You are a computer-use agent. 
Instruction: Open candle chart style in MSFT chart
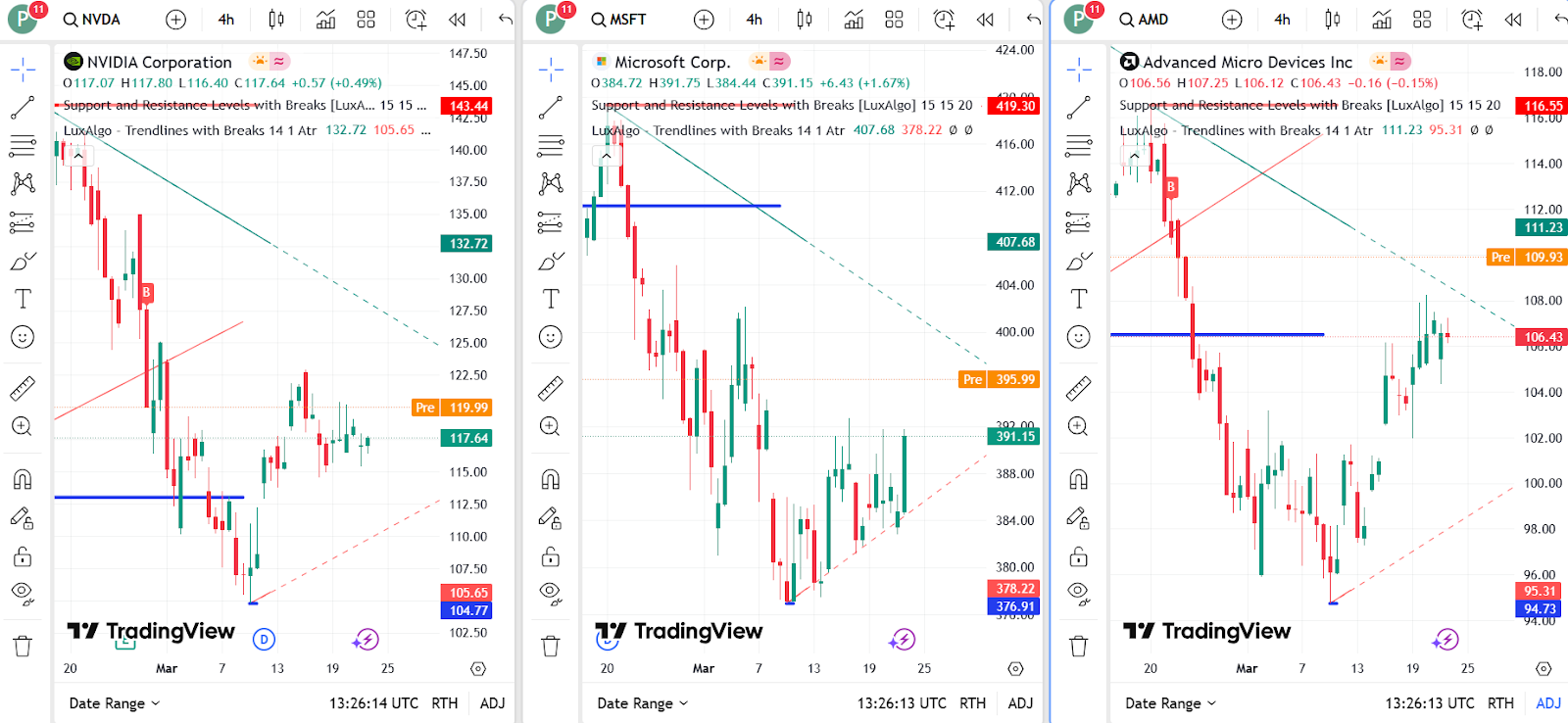click(x=805, y=20)
